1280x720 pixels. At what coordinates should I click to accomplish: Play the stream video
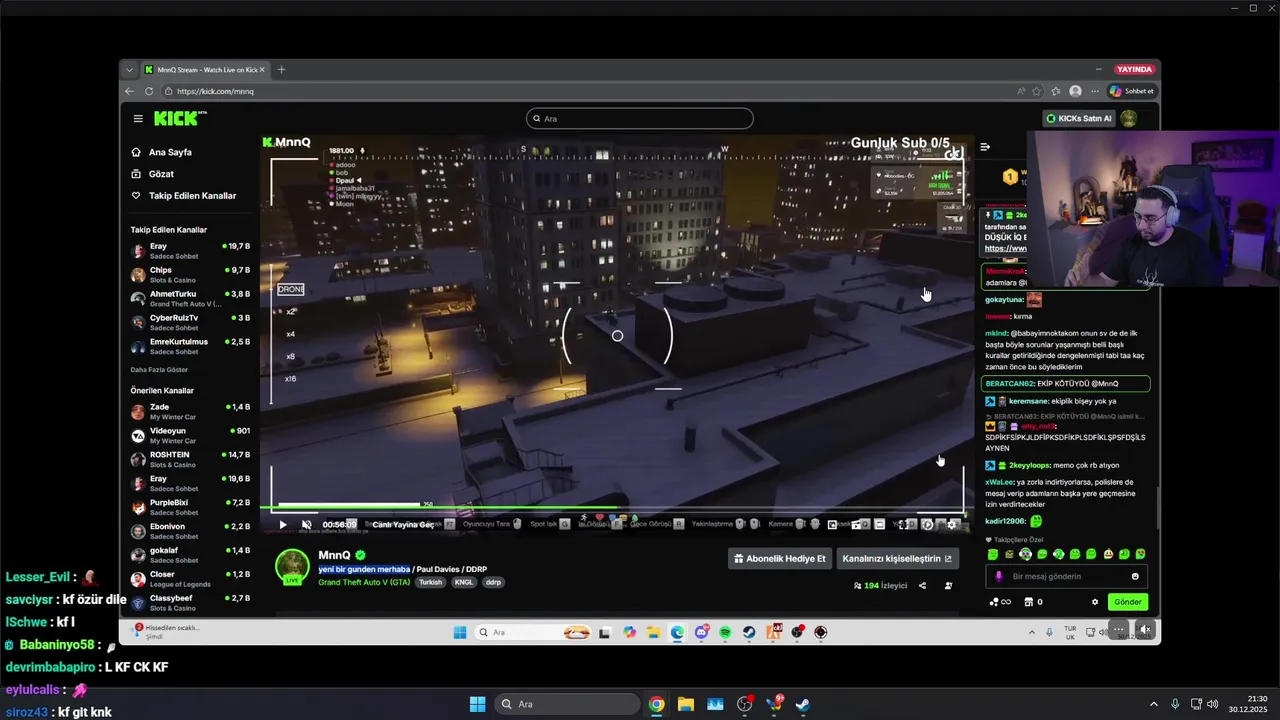(x=283, y=524)
